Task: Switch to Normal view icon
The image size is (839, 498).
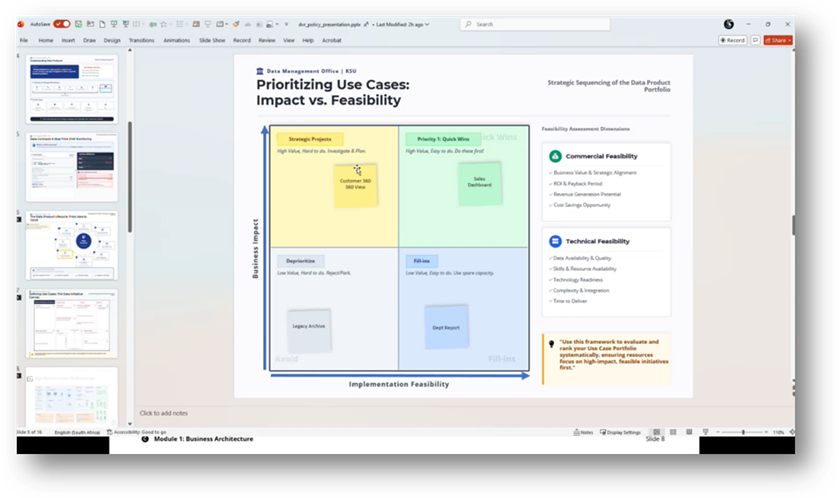Action: coord(657,432)
